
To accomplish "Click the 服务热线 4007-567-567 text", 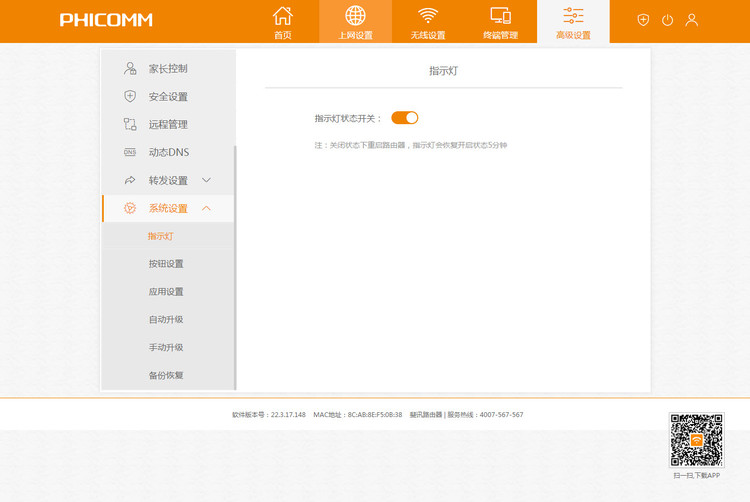I will [x=485, y=415].
